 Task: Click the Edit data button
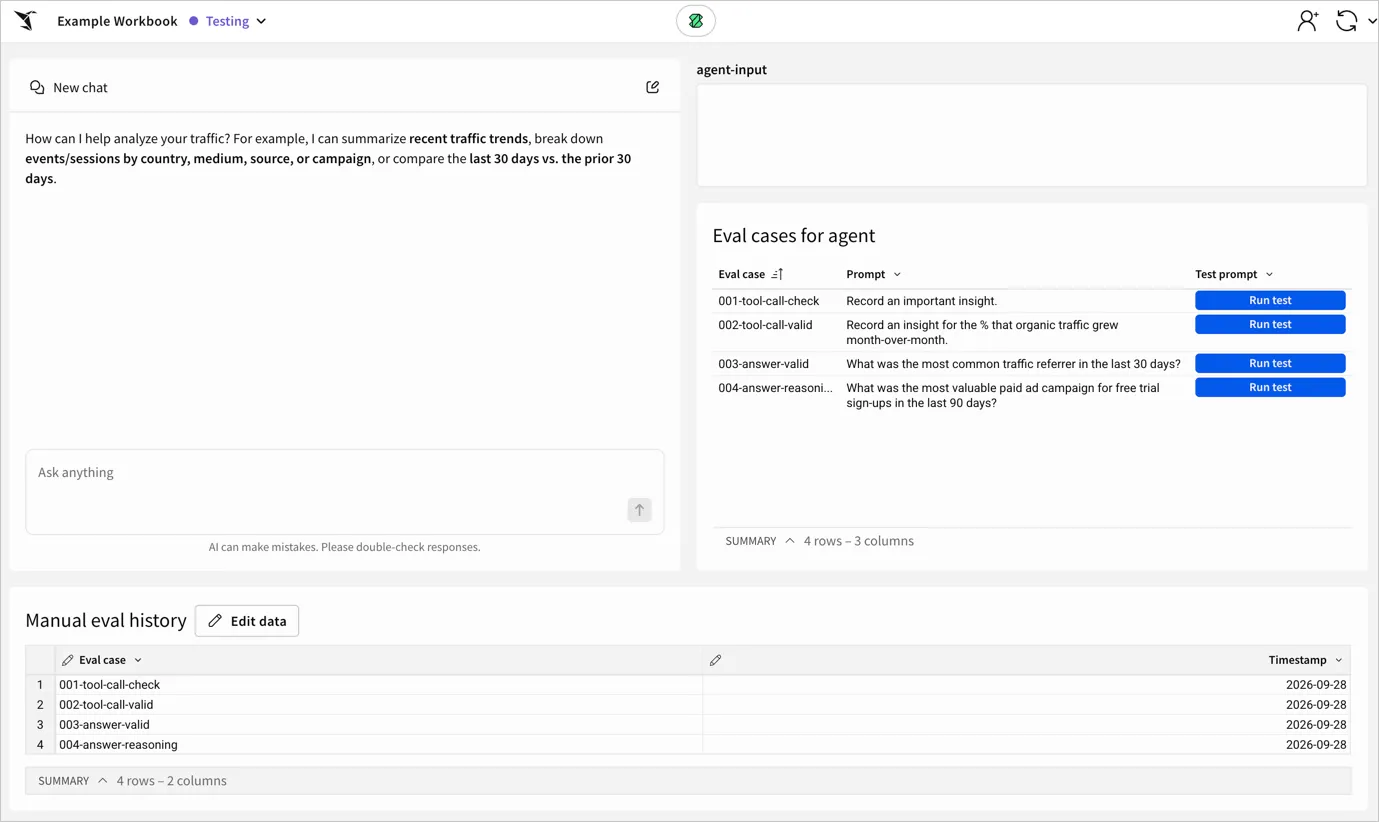click(x=247, y=621)
